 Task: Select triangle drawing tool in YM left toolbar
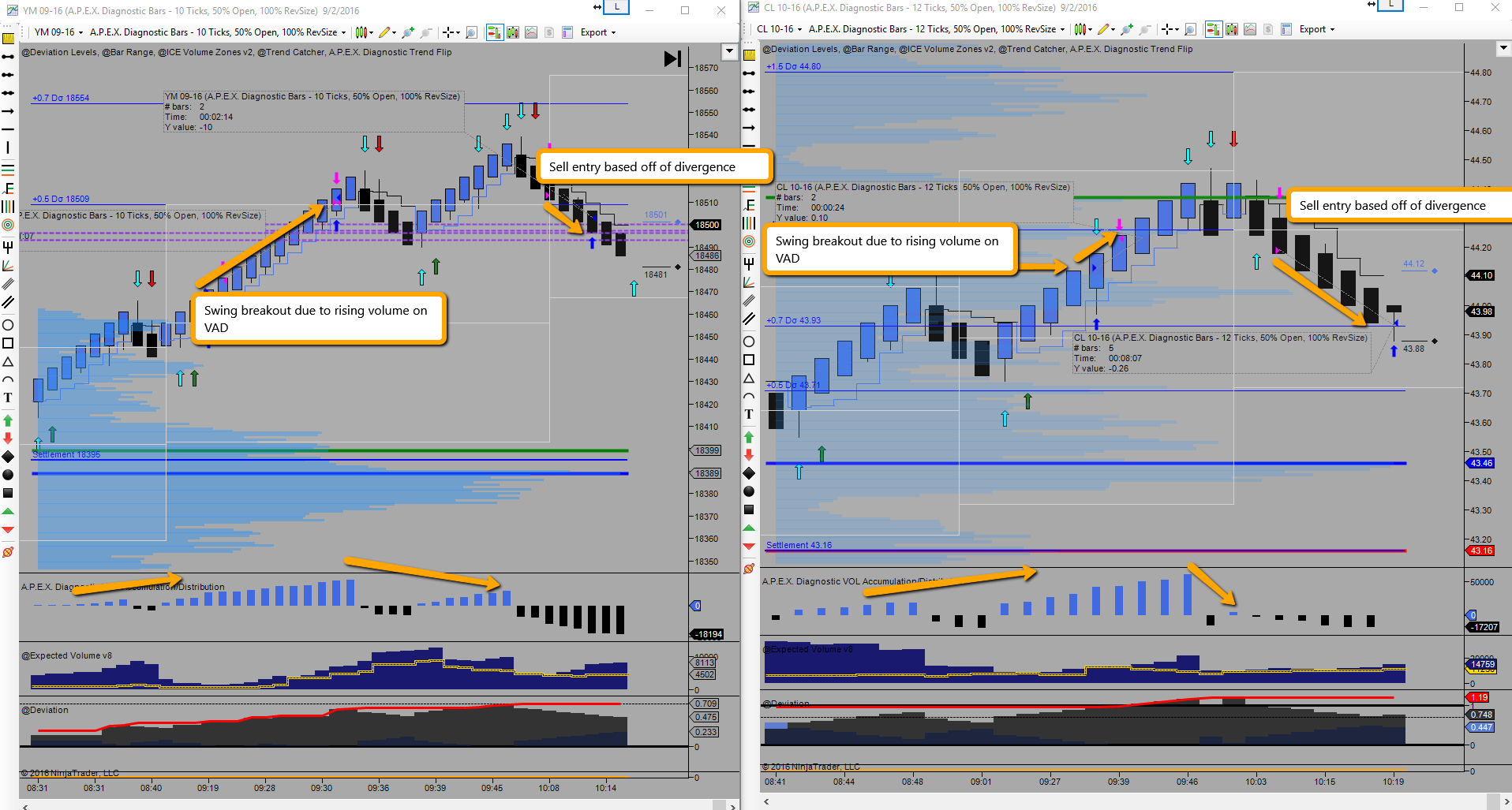[8, 361]
